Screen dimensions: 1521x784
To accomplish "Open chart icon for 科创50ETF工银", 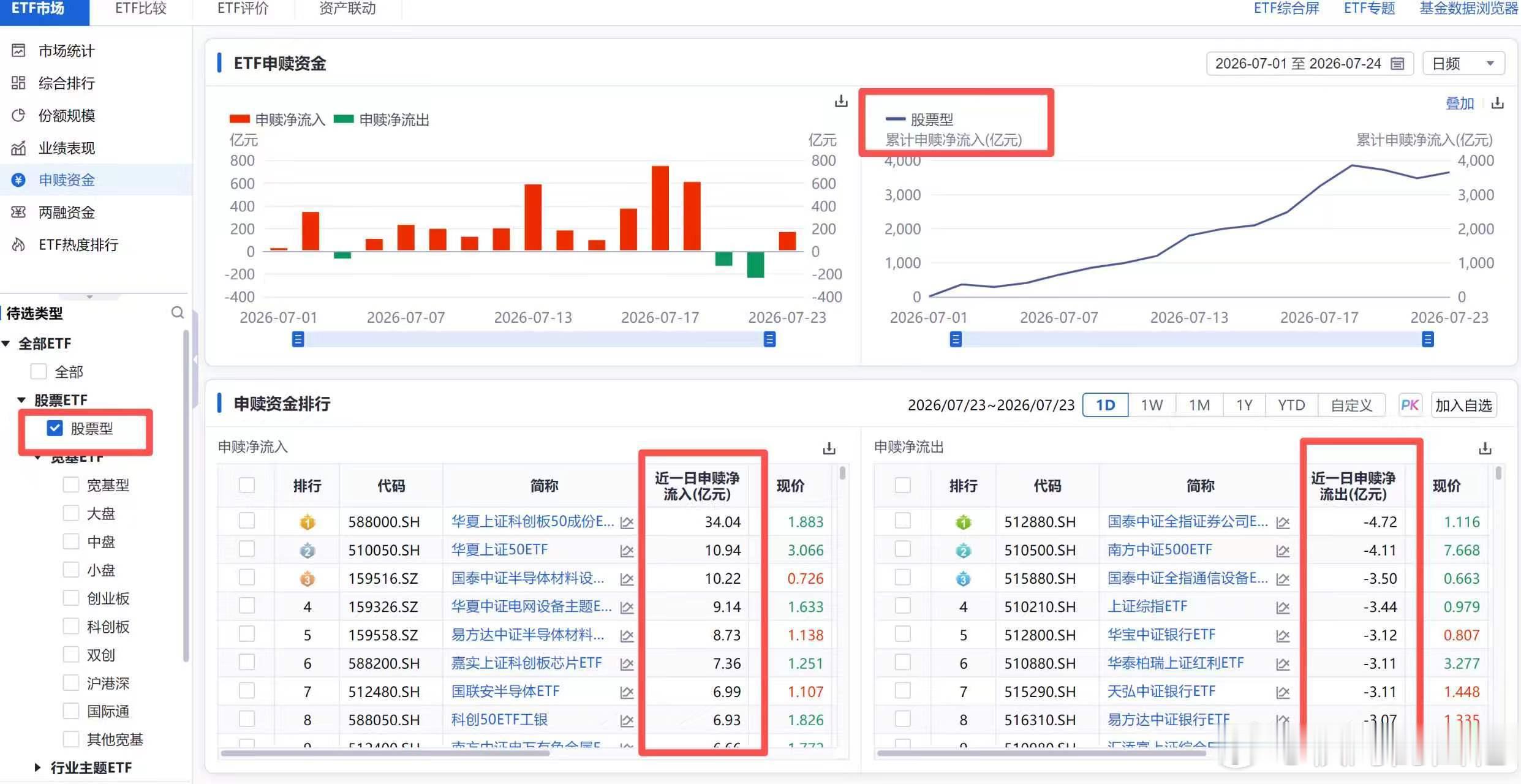I will (x=627, y=720).
